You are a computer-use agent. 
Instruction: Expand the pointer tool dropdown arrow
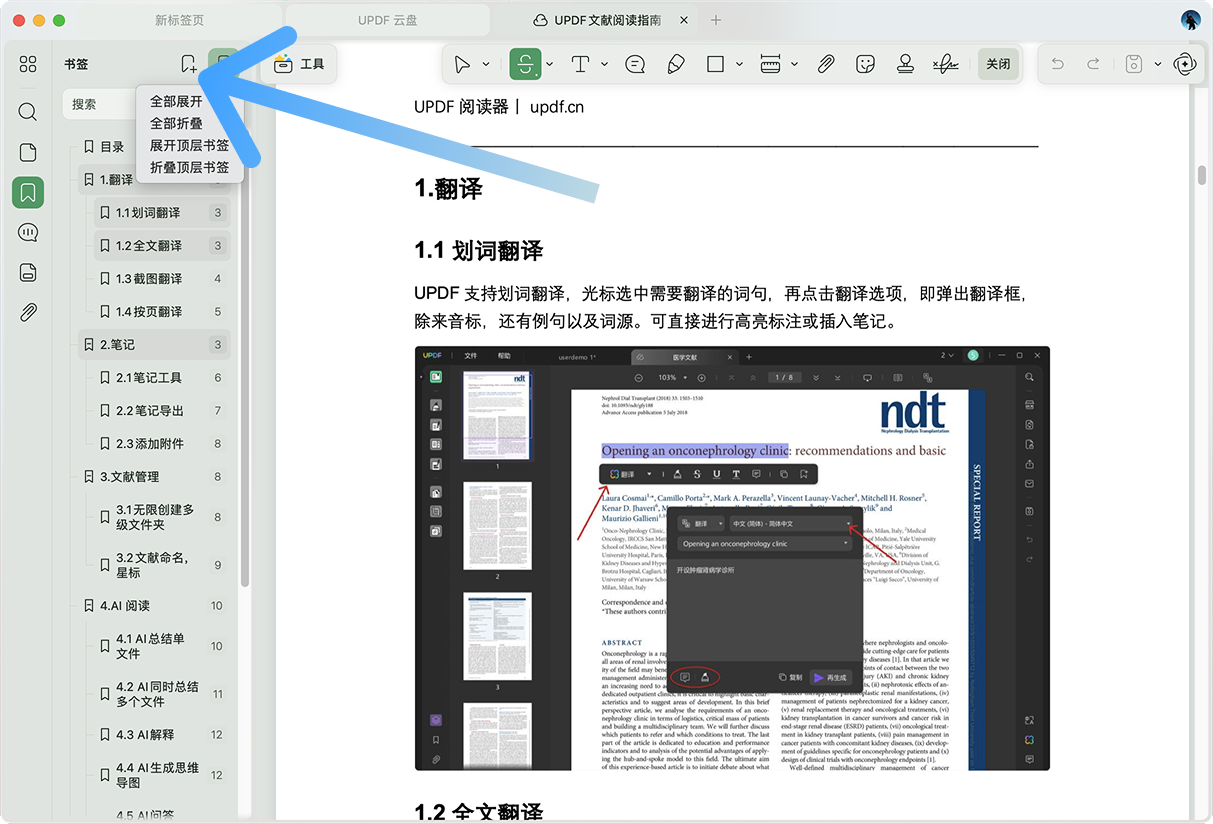click(486, 64)
